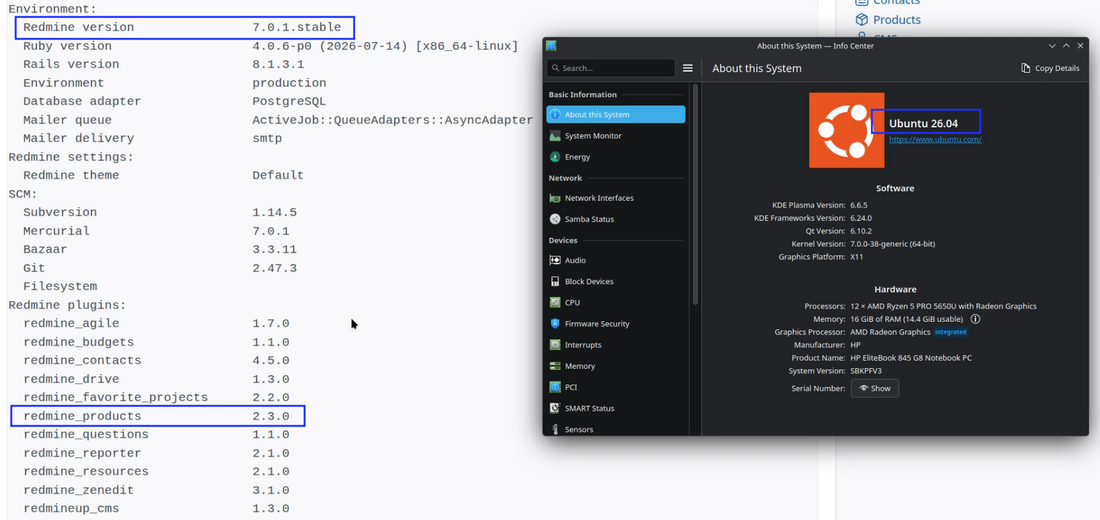
Task: Open the CPU information page
Action: (615, 302)
